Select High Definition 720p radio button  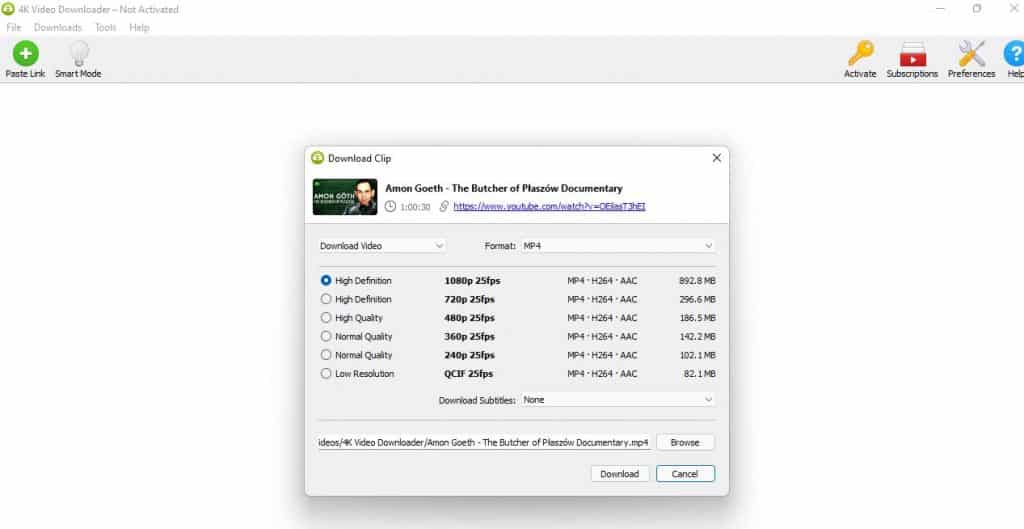tap(326, 299)
